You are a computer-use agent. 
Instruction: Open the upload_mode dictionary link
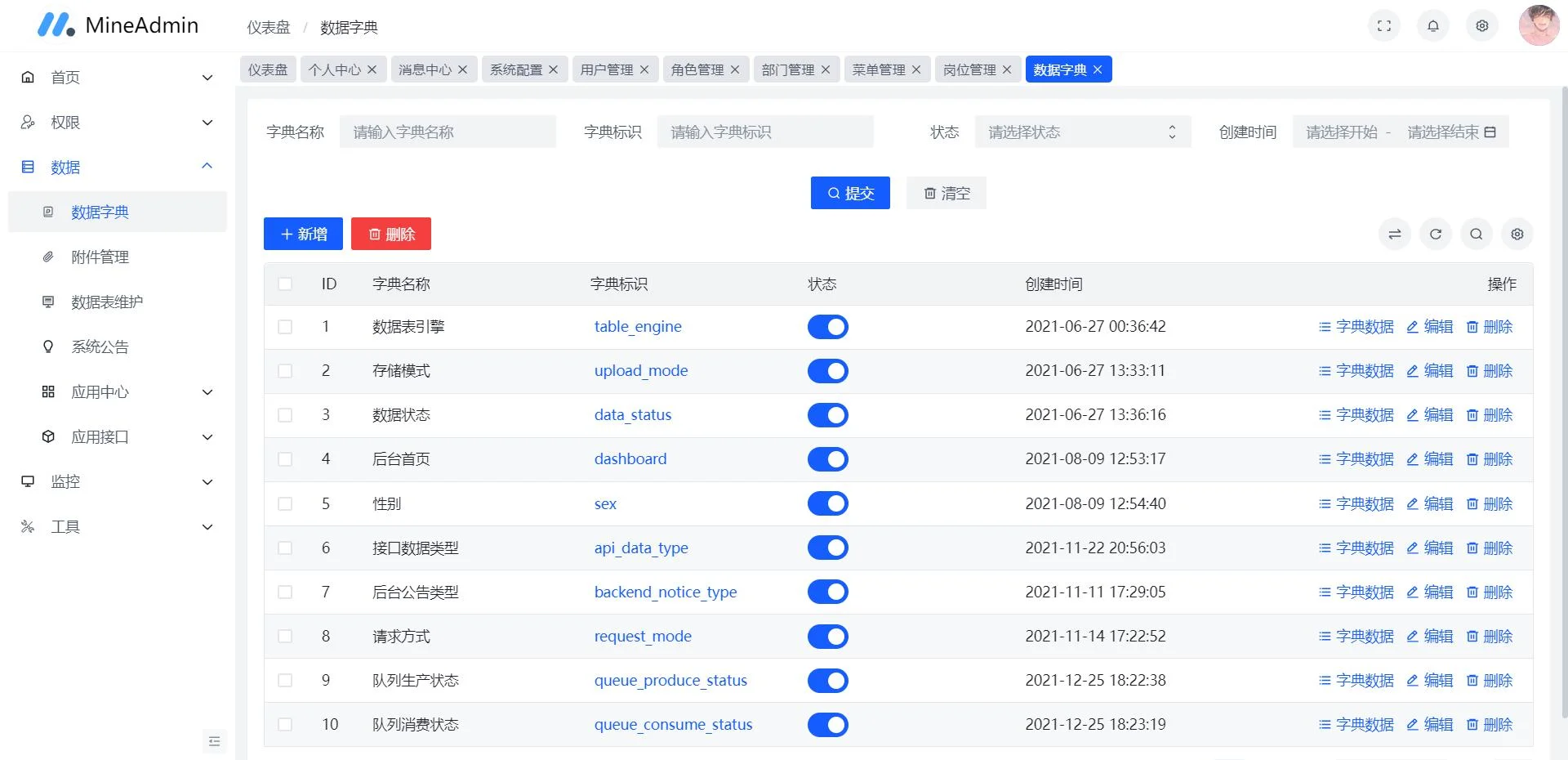(x=641, y=370)
